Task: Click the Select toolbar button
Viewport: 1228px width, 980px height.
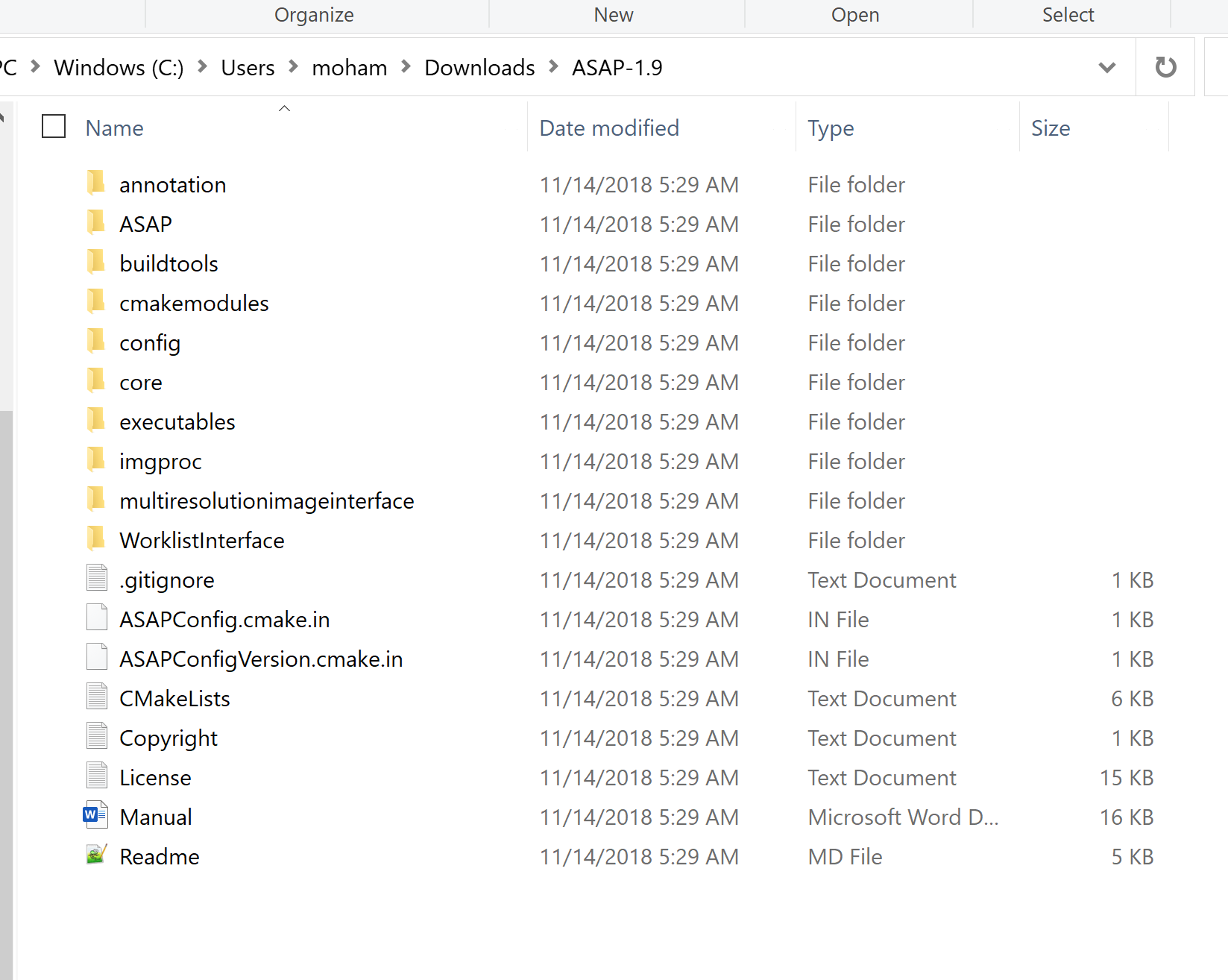Action: [1068, 14]
